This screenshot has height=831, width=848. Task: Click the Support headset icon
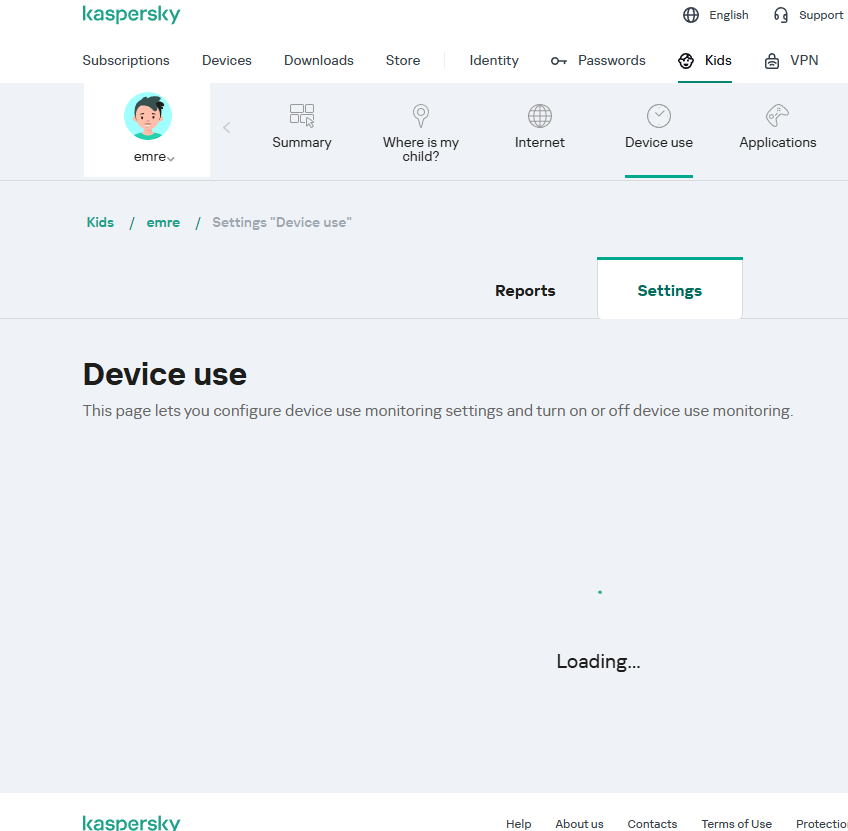[780, 15]
